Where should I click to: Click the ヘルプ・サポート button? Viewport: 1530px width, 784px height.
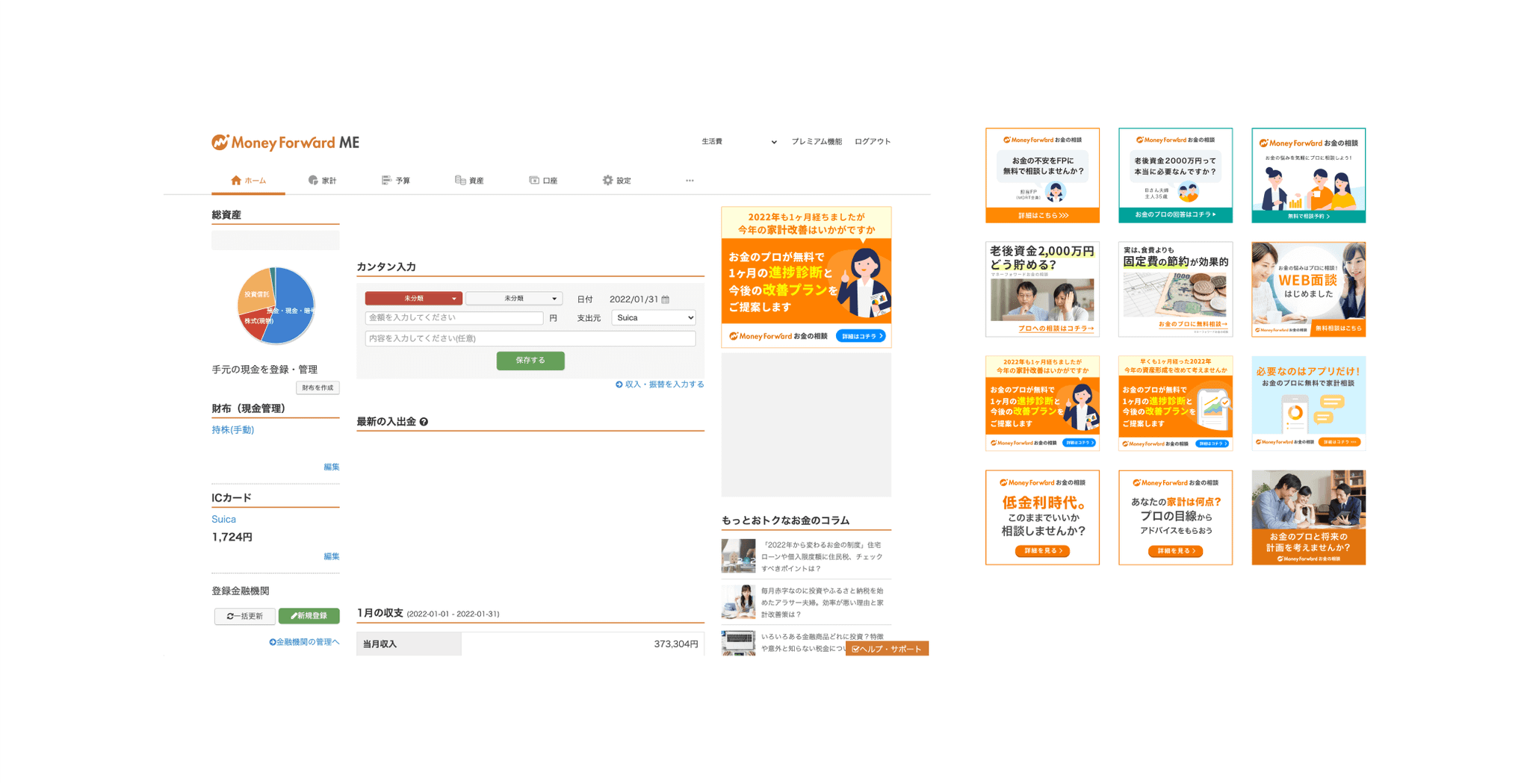887,649
